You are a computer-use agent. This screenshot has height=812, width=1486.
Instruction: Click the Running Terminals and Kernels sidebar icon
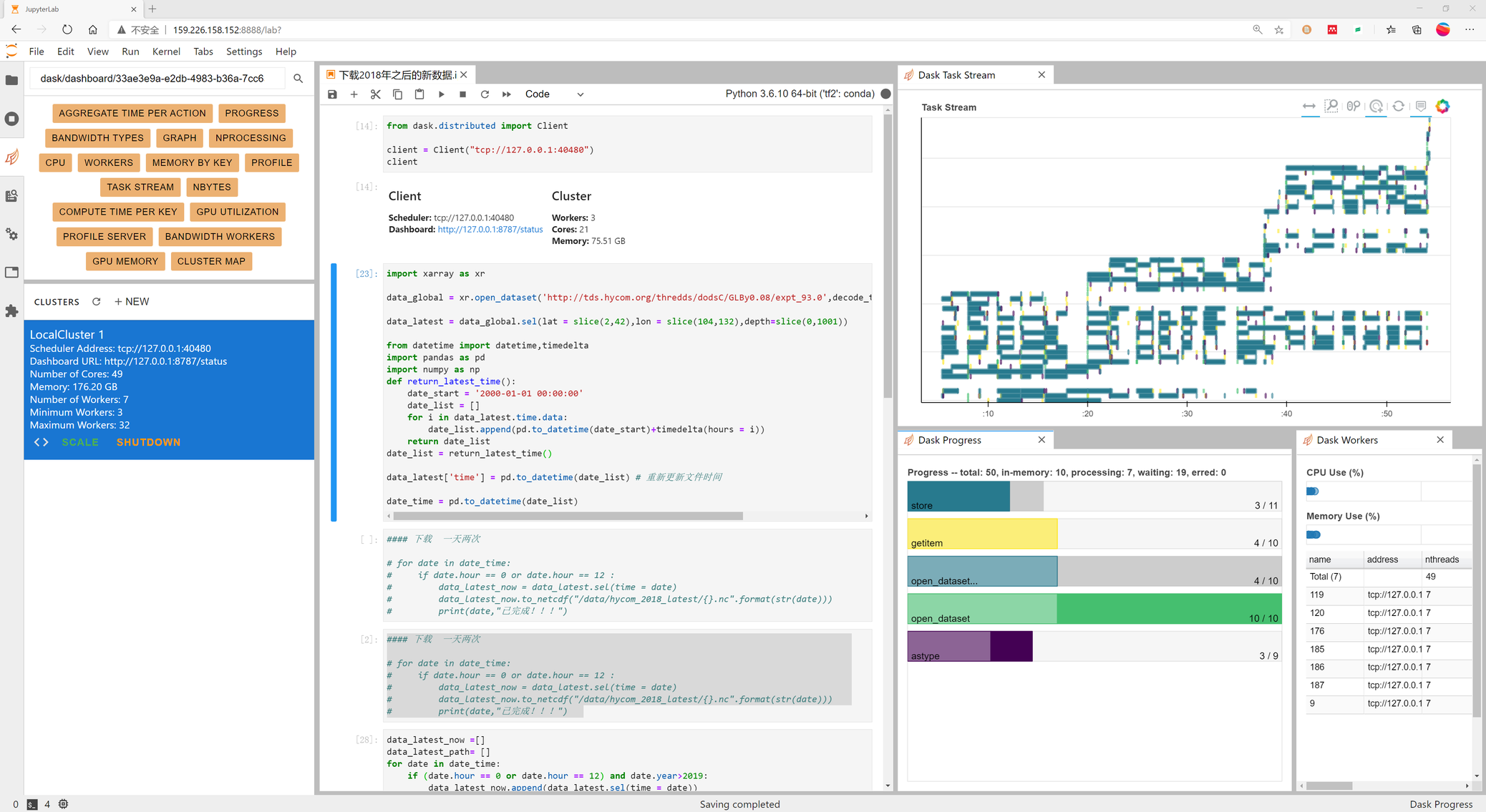[x=12, y=119]
